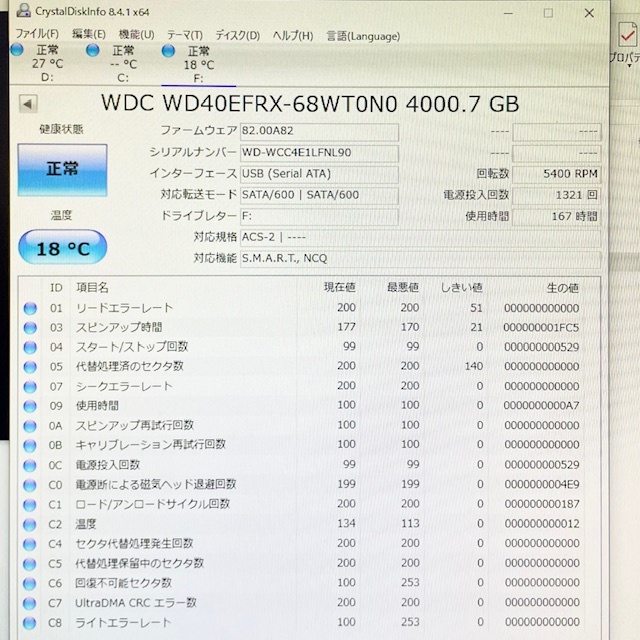Click the 対応規格 field ACS-2

(x=420, y=237)
